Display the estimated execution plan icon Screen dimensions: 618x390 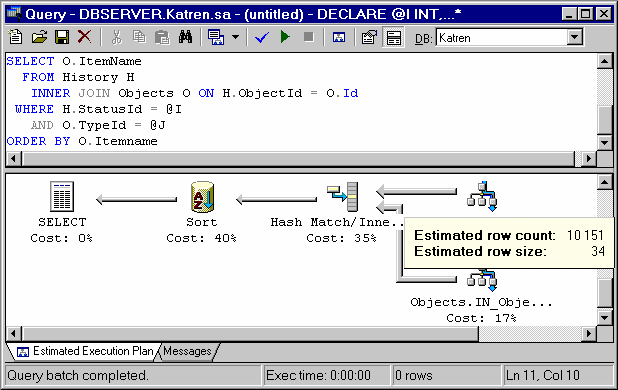click(339, 37)
